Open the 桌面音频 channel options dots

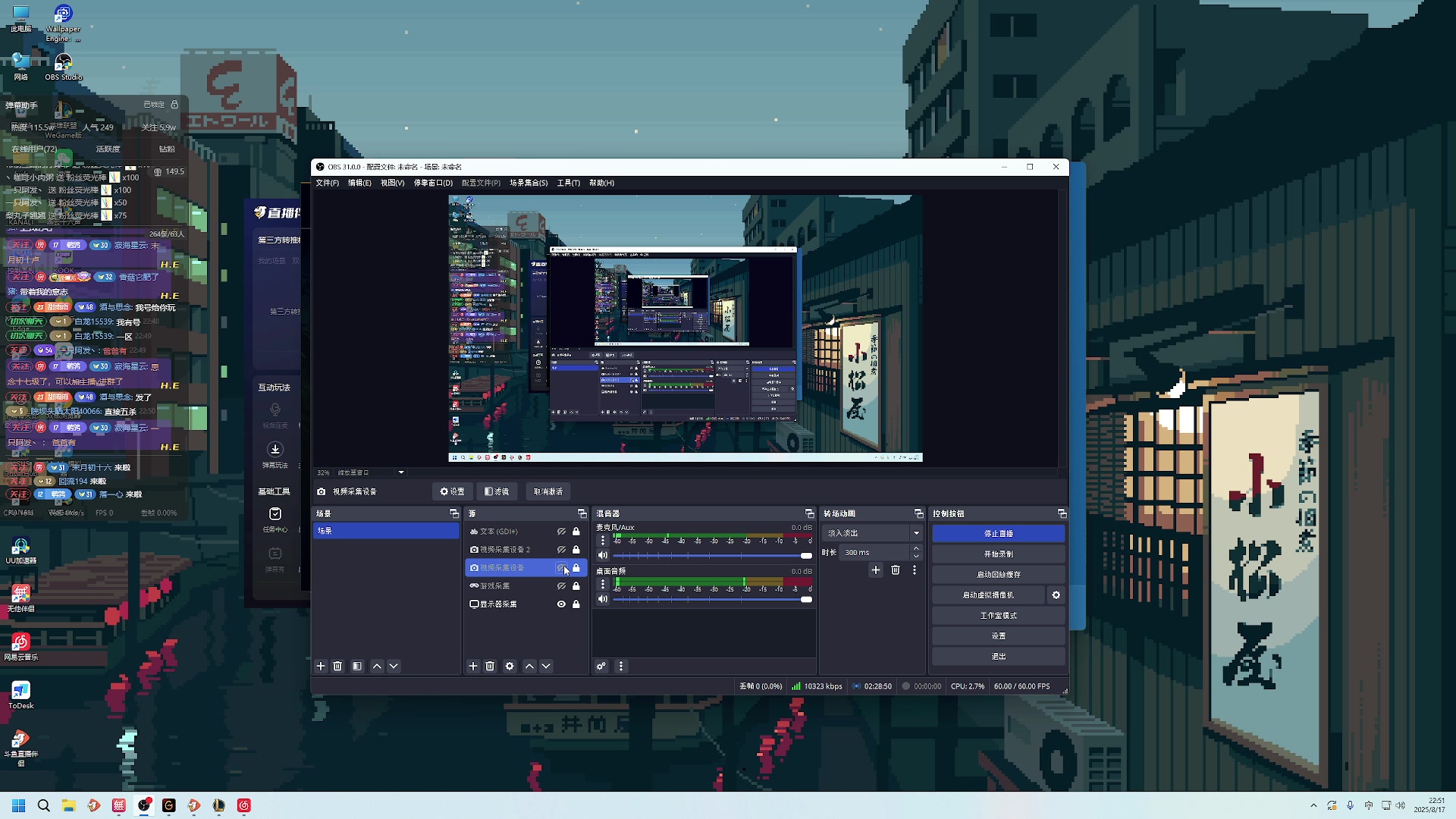(x=603, y=585)
